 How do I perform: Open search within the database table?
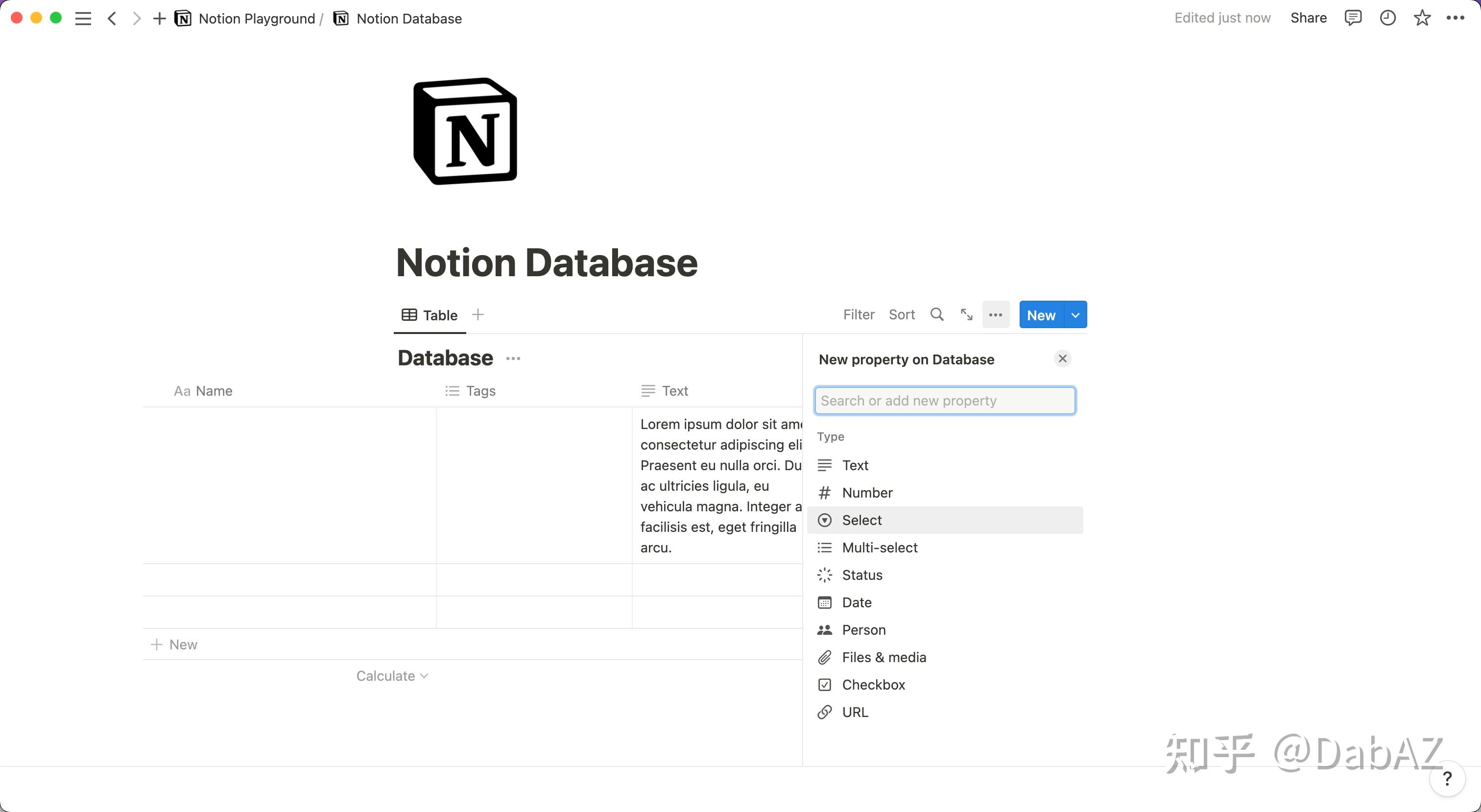click(x=936, y=314)
